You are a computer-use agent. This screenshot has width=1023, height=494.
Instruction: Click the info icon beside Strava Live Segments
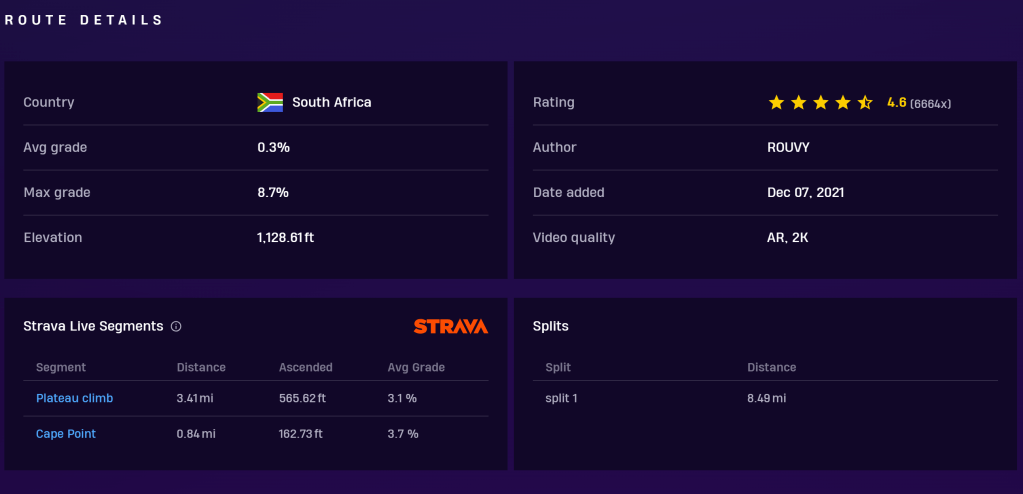point(176,326)
